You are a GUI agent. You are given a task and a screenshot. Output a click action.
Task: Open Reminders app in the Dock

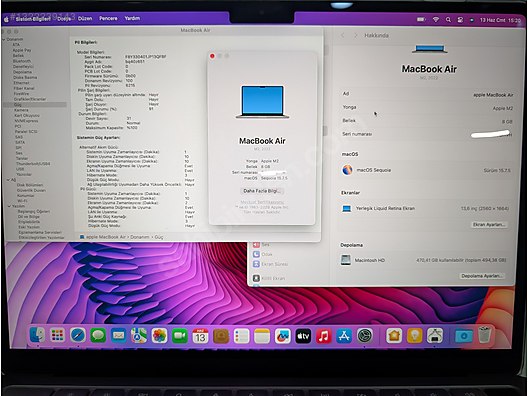click(x=241, y=335)
